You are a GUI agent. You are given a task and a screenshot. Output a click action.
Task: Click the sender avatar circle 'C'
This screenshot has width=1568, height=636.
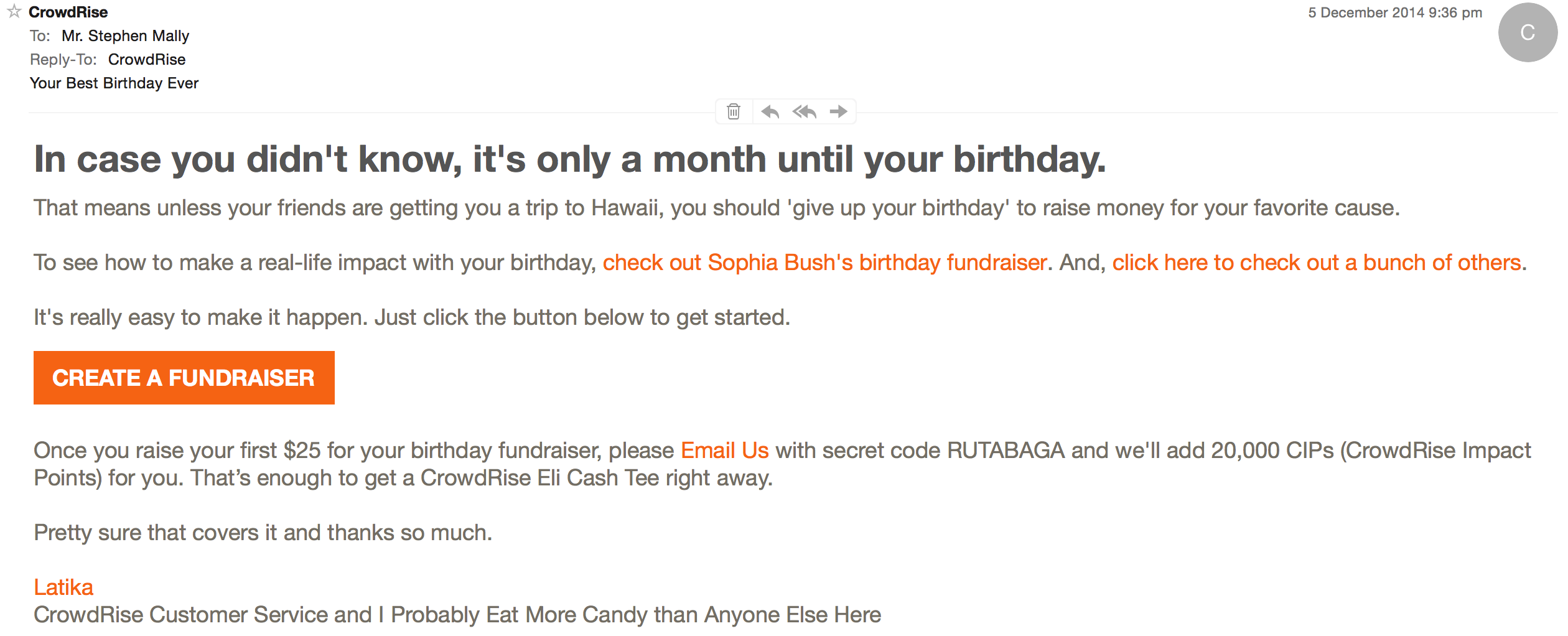tap(1527, 32)
